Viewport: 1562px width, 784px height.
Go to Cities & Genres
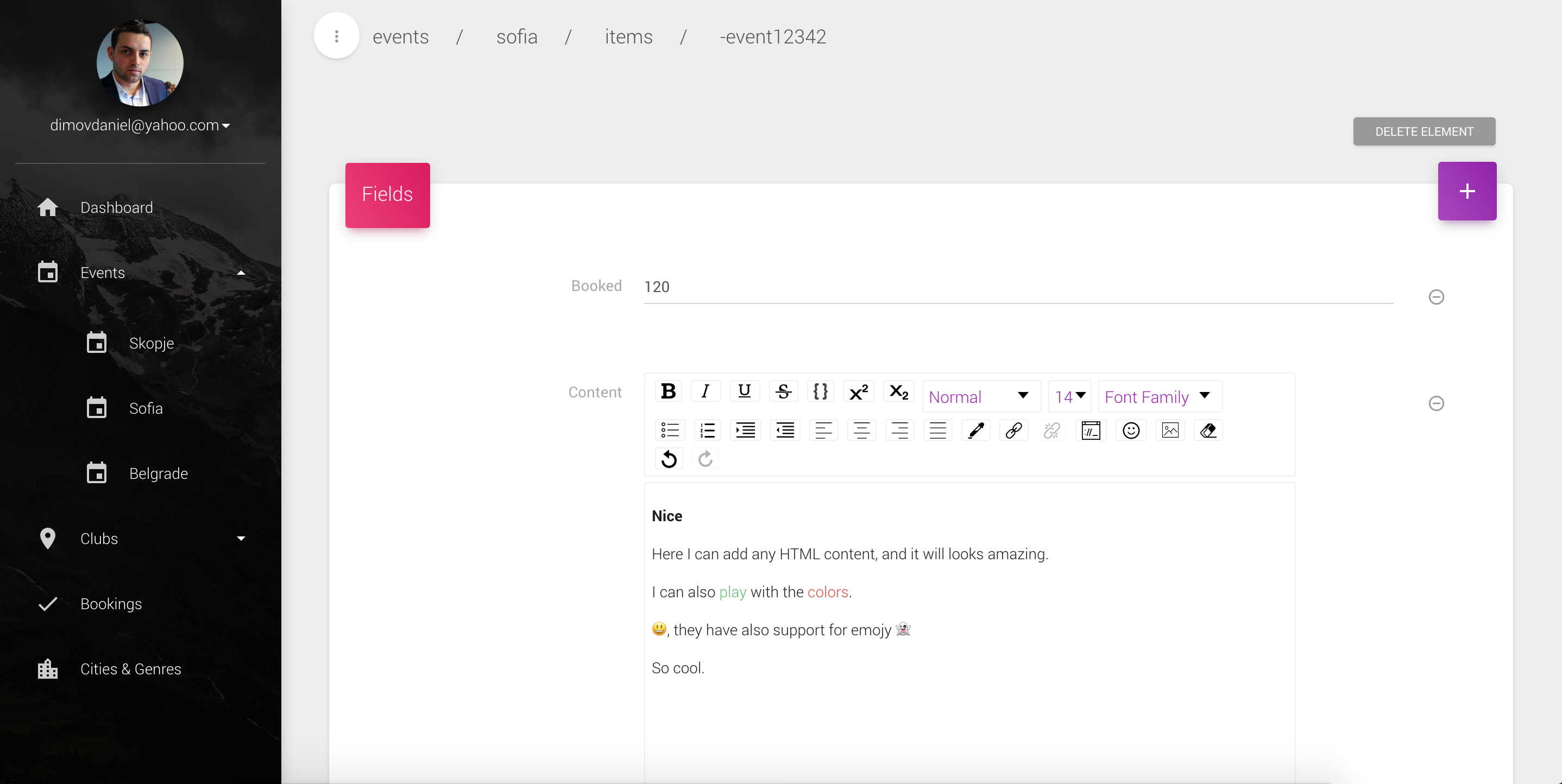pos(130,669)
